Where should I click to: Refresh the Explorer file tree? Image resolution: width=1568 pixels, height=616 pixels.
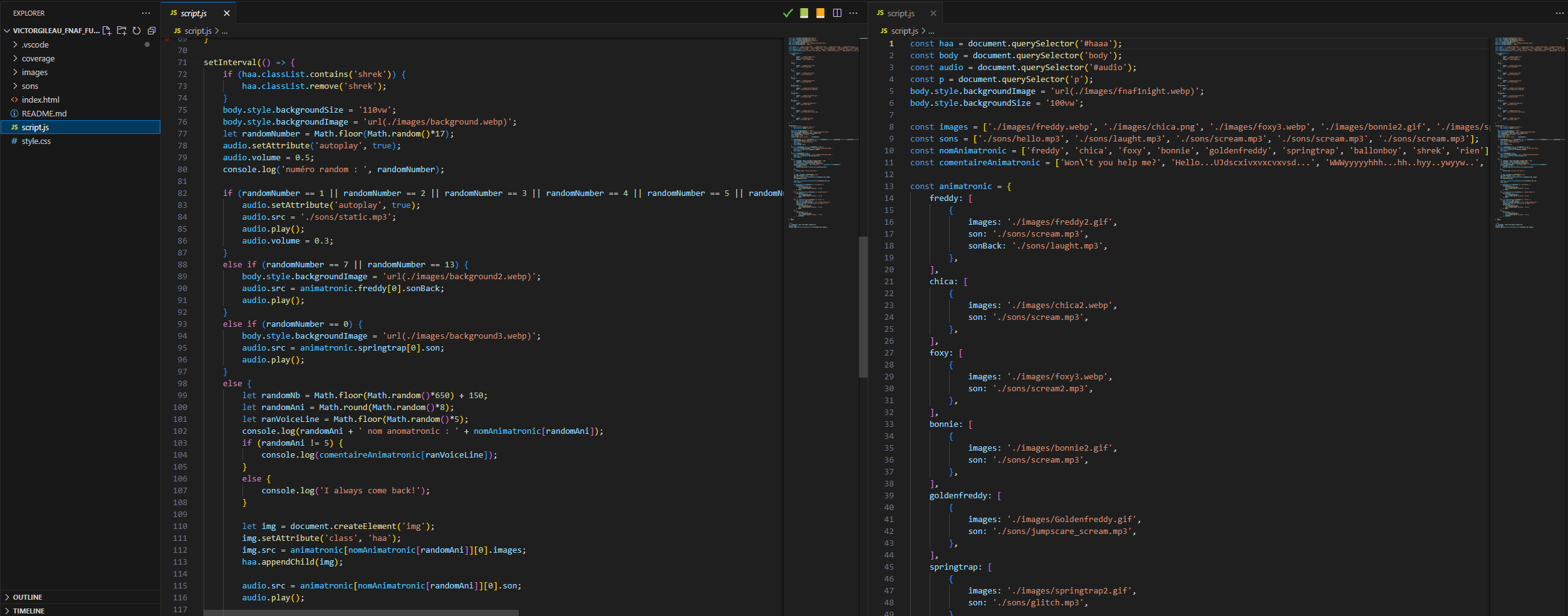(x=137, y=31)
